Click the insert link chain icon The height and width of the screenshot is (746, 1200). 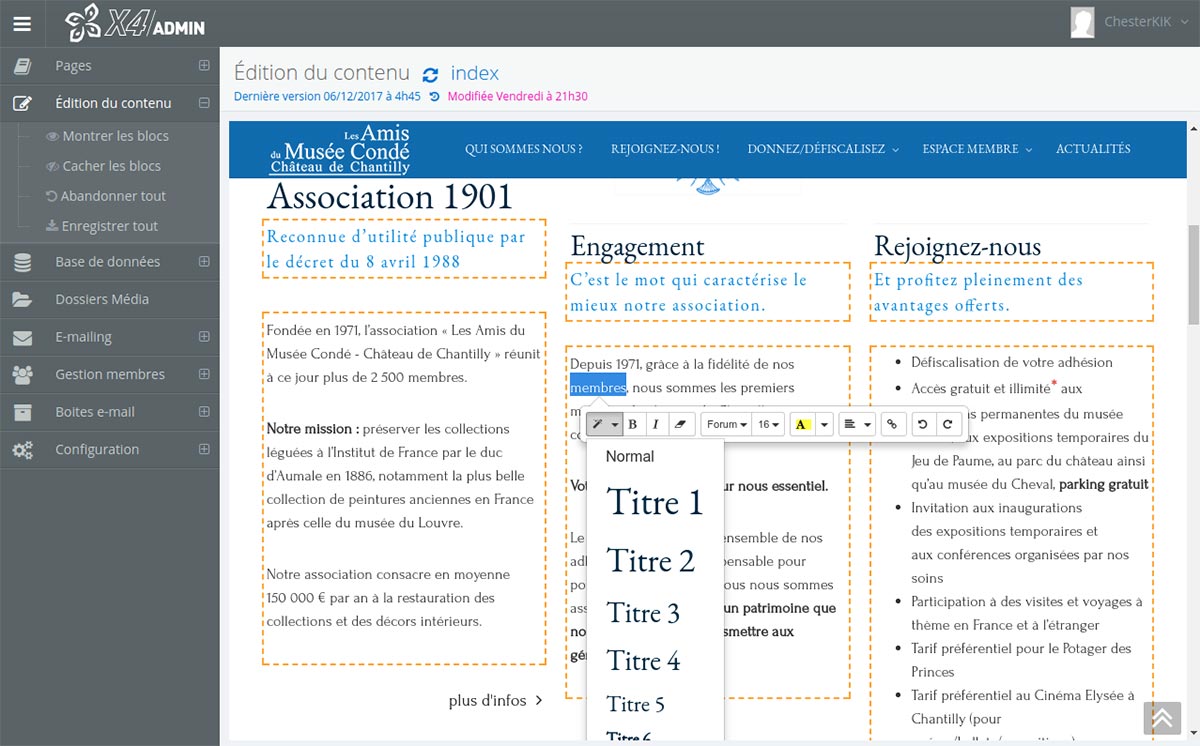coord(893,425)
